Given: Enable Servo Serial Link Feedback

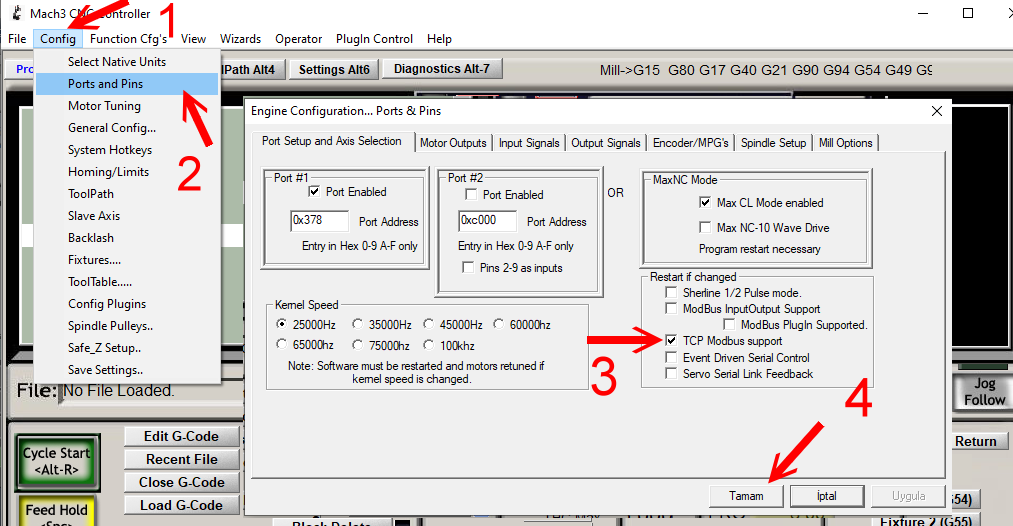Looking at the screenshot, I should [x=671, y=373].
